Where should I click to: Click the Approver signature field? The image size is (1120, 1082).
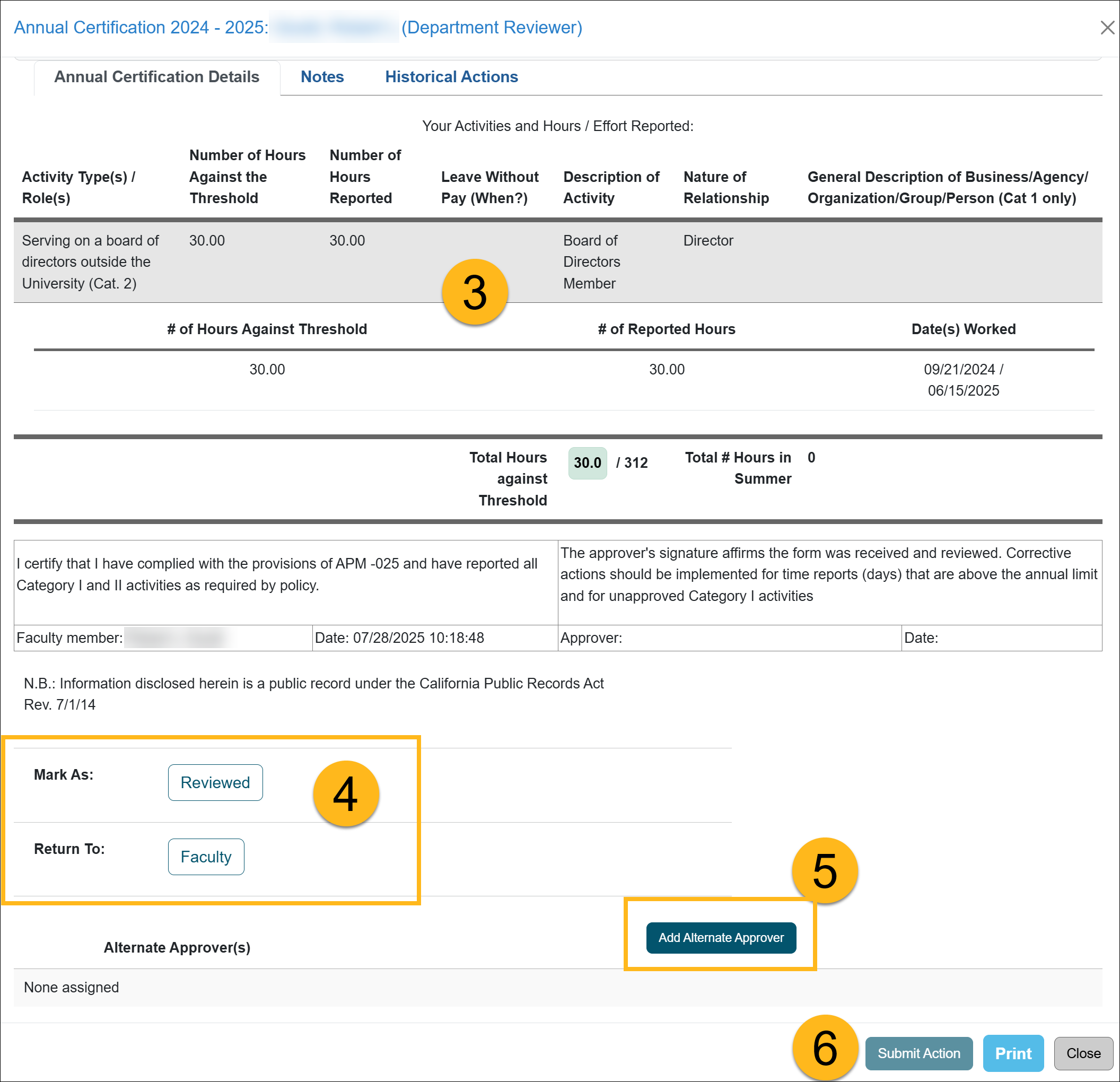729,638
